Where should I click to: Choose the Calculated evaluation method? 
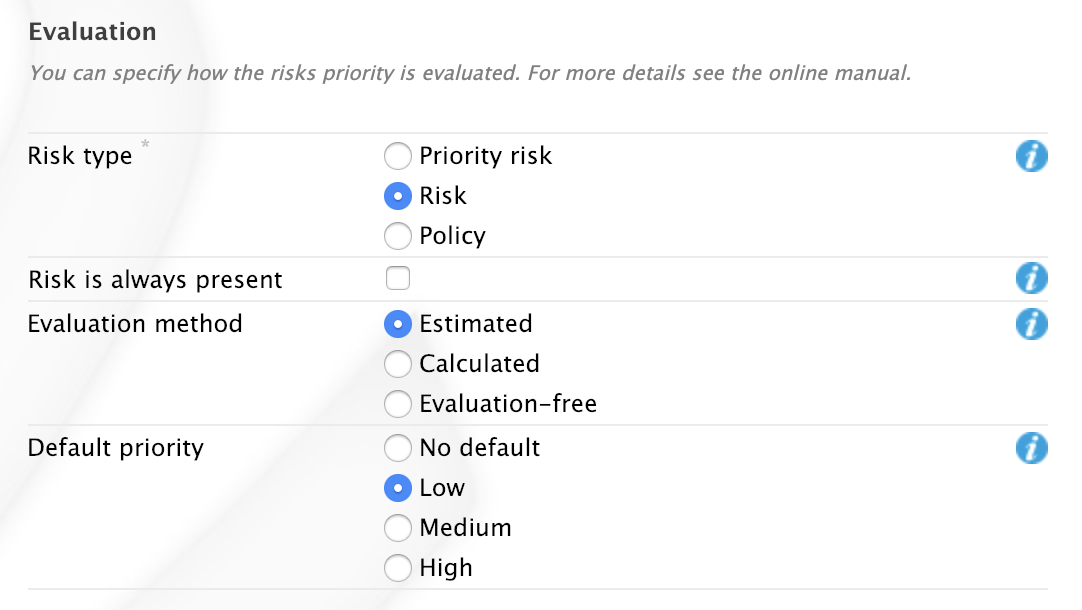tap(398, 364)
